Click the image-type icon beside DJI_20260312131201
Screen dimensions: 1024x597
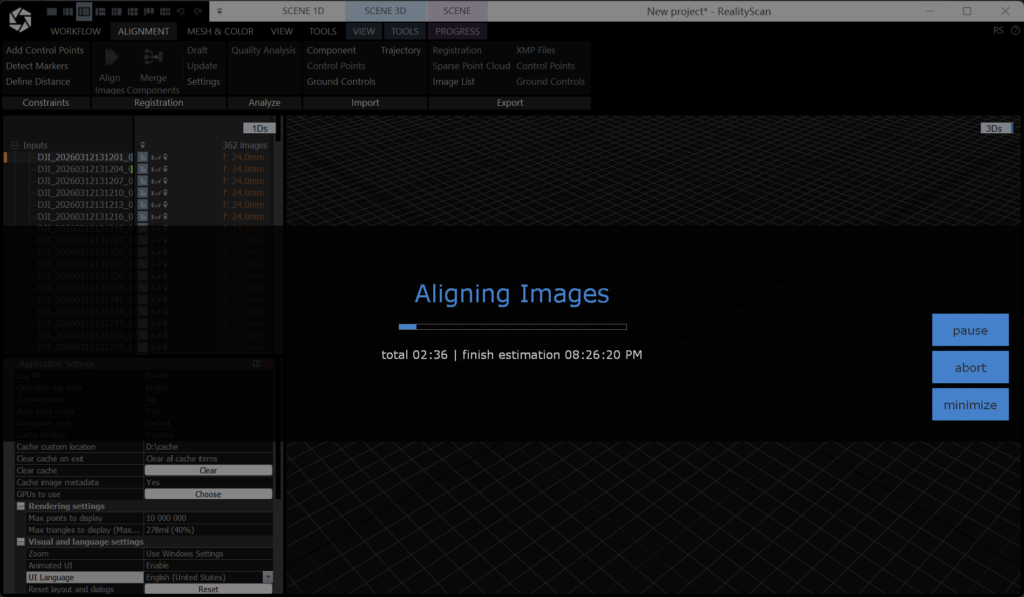point(142,157)
